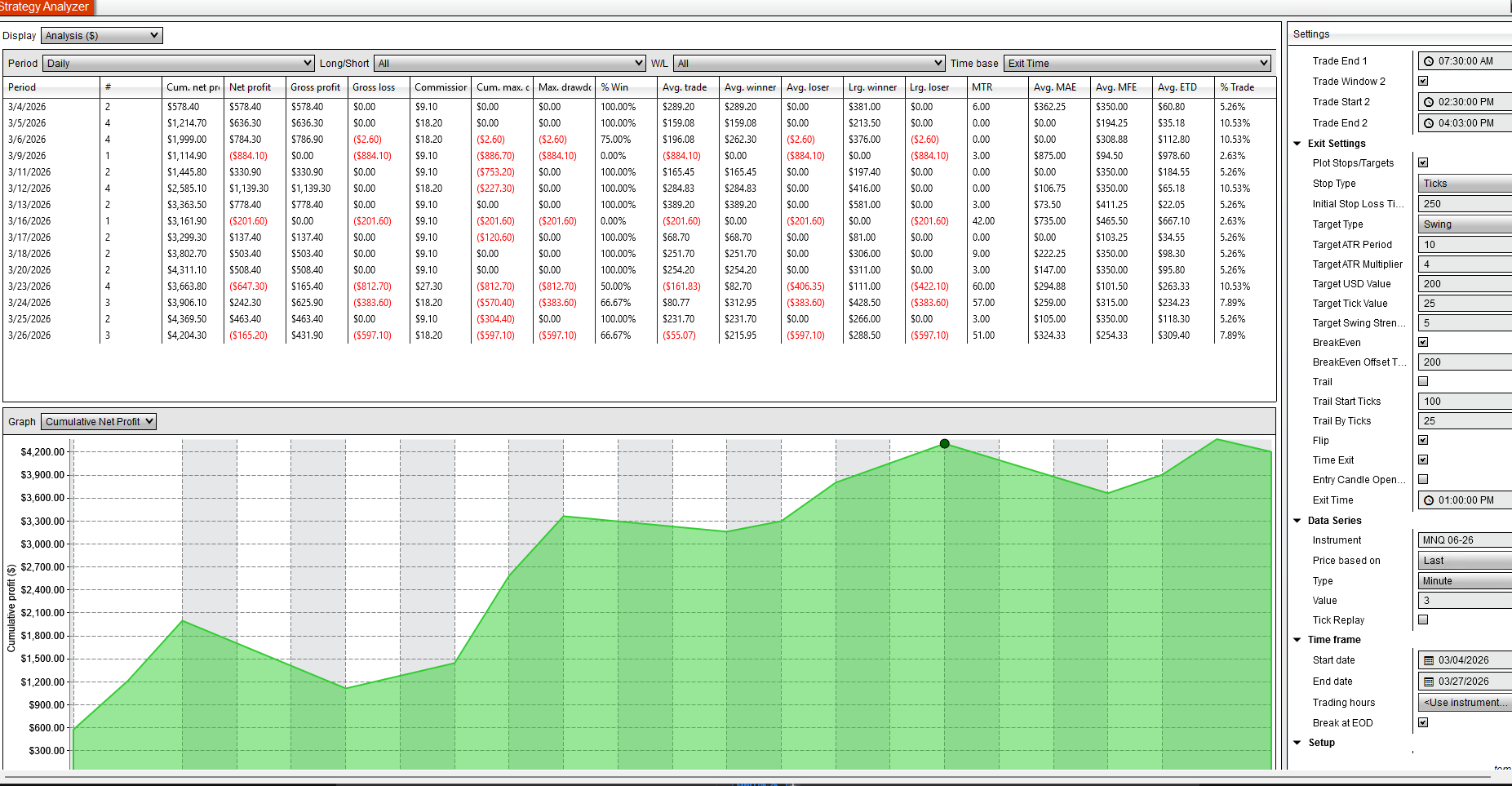Viewport: 1512px width, 786px height.
Task: Disable the Trade Window 2 checkbox
Action: coord(1423,81)
